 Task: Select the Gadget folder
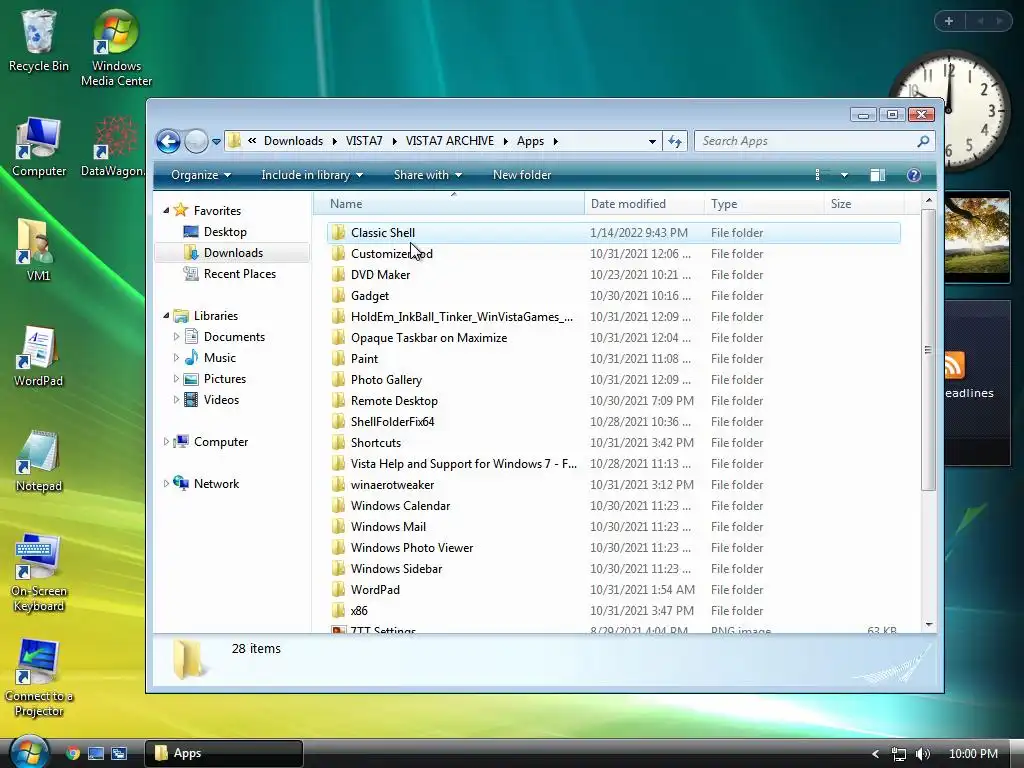tap(613, 296)
